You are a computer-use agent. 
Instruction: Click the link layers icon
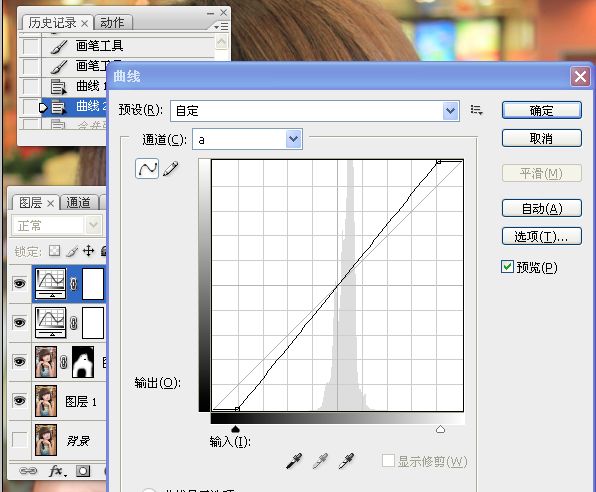pyautogui.click(x=28, y=471)
